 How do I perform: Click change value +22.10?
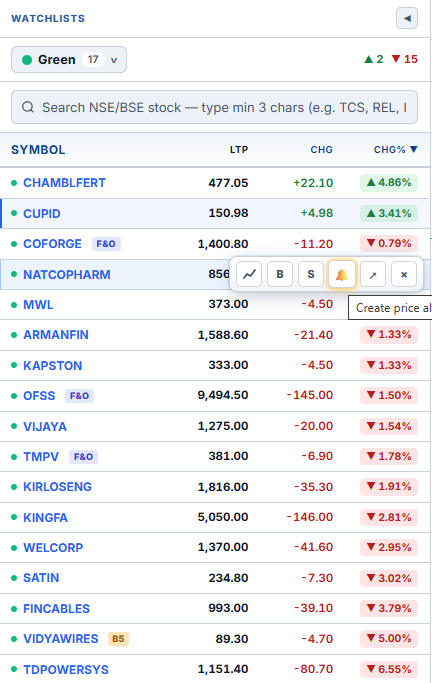tap(313, 183)
